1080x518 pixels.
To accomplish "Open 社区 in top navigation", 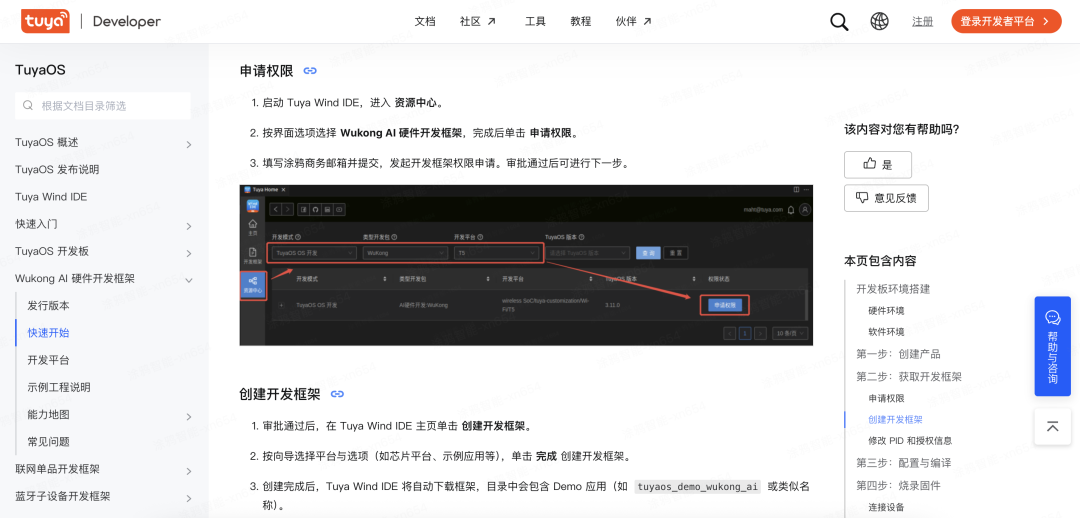I will click(x=478, y=21).
